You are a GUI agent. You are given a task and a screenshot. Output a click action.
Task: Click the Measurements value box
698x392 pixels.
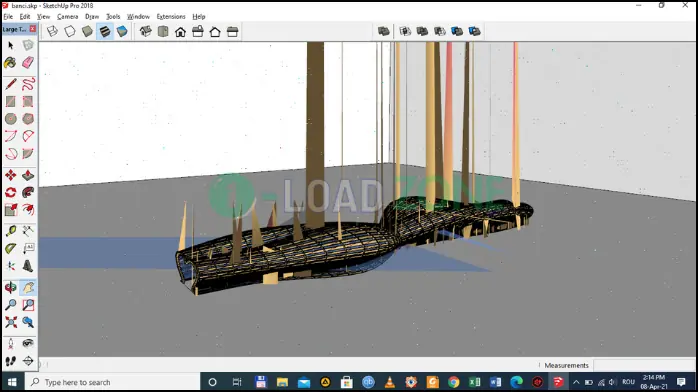643,365
